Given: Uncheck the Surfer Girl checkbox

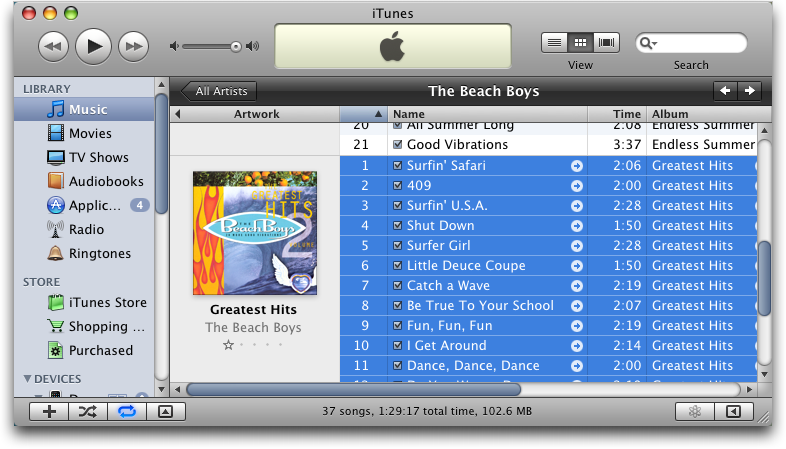Looking at the screenshot, I should [398, 246].
